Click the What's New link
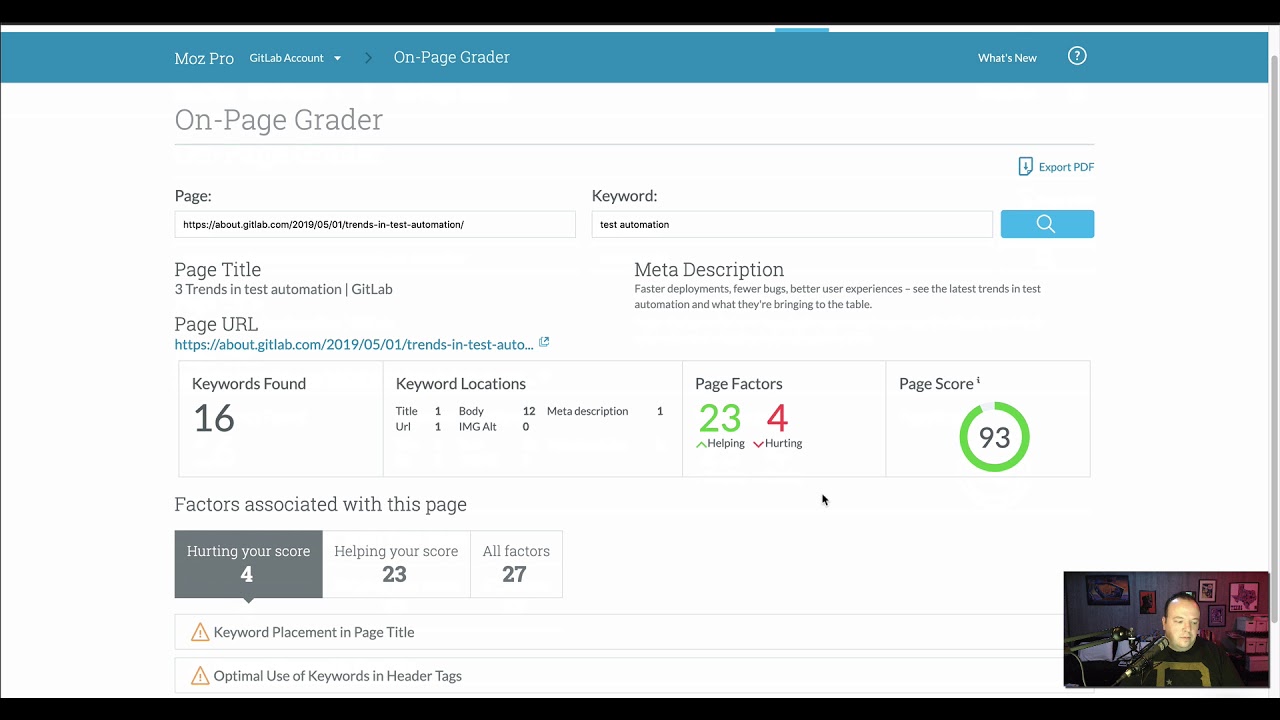1280x720 pixels. coord(1007,57)
